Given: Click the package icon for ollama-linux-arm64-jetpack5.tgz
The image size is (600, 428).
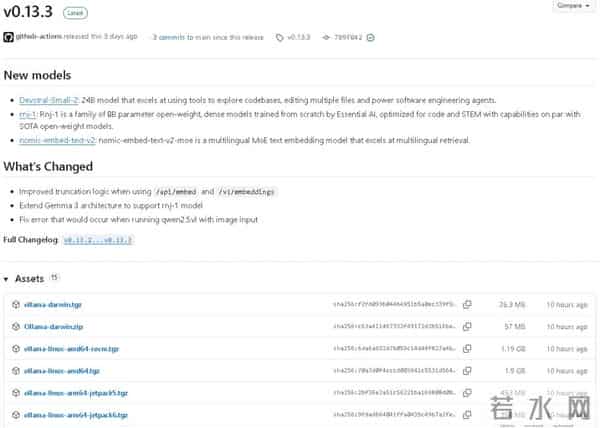Looking at the screenshot, I should click(16, 393).
